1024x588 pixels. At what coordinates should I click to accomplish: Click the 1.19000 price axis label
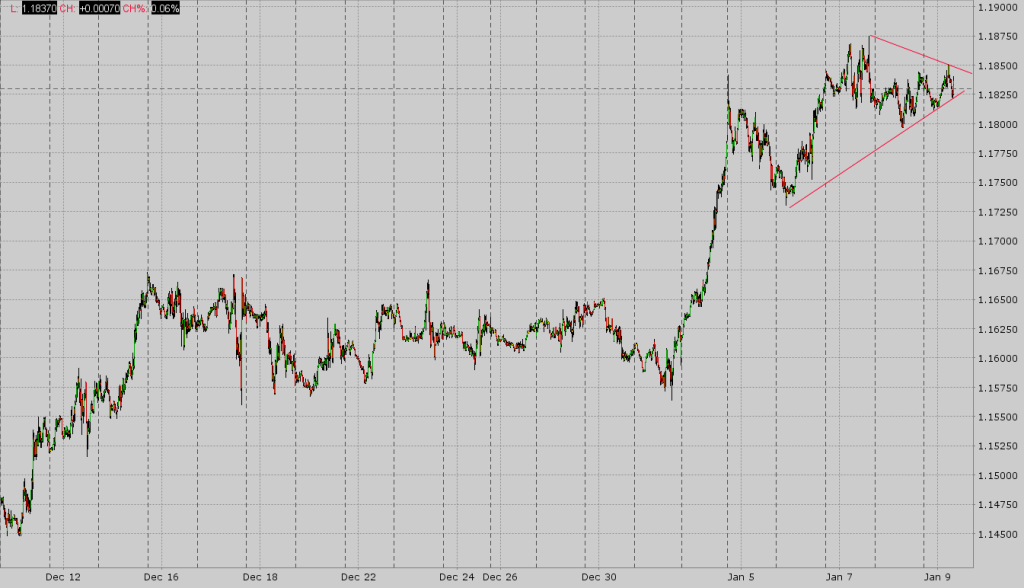[996, 9]
